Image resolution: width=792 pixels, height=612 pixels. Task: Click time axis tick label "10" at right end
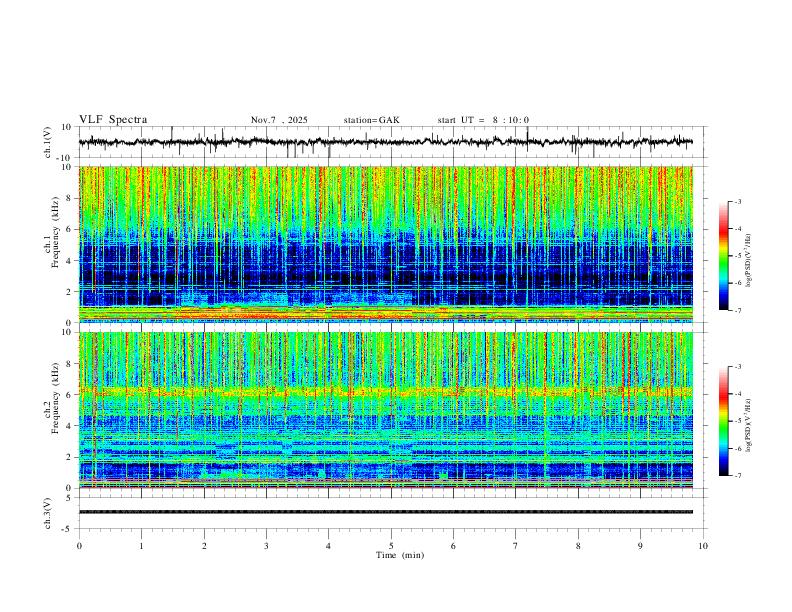703,546
